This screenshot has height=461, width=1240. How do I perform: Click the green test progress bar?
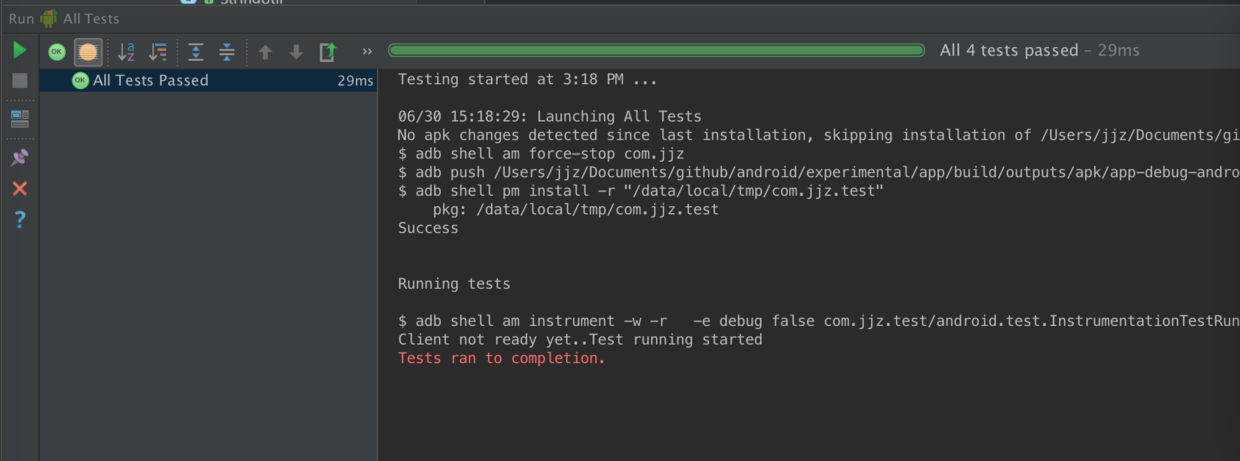tap(656, 50)
